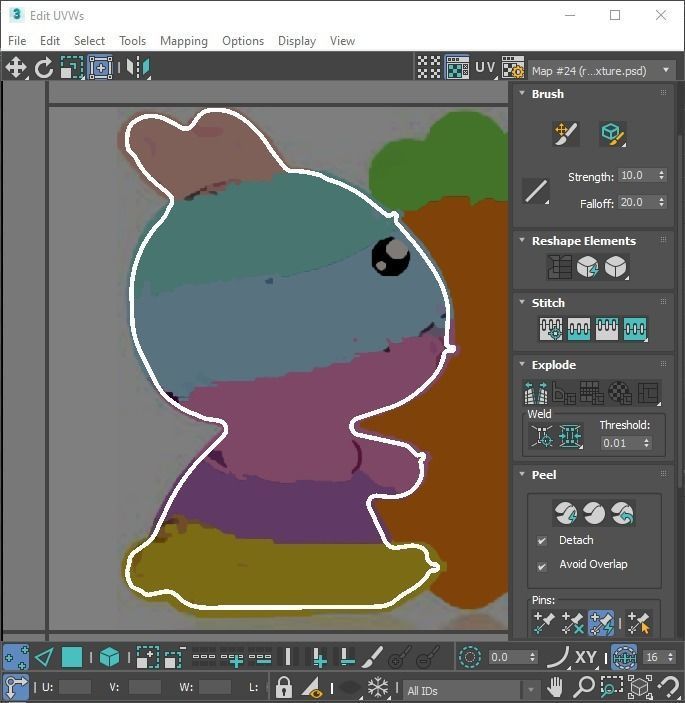
Task: Toggle the Lock Selection padlock
Action: [283, 687]
